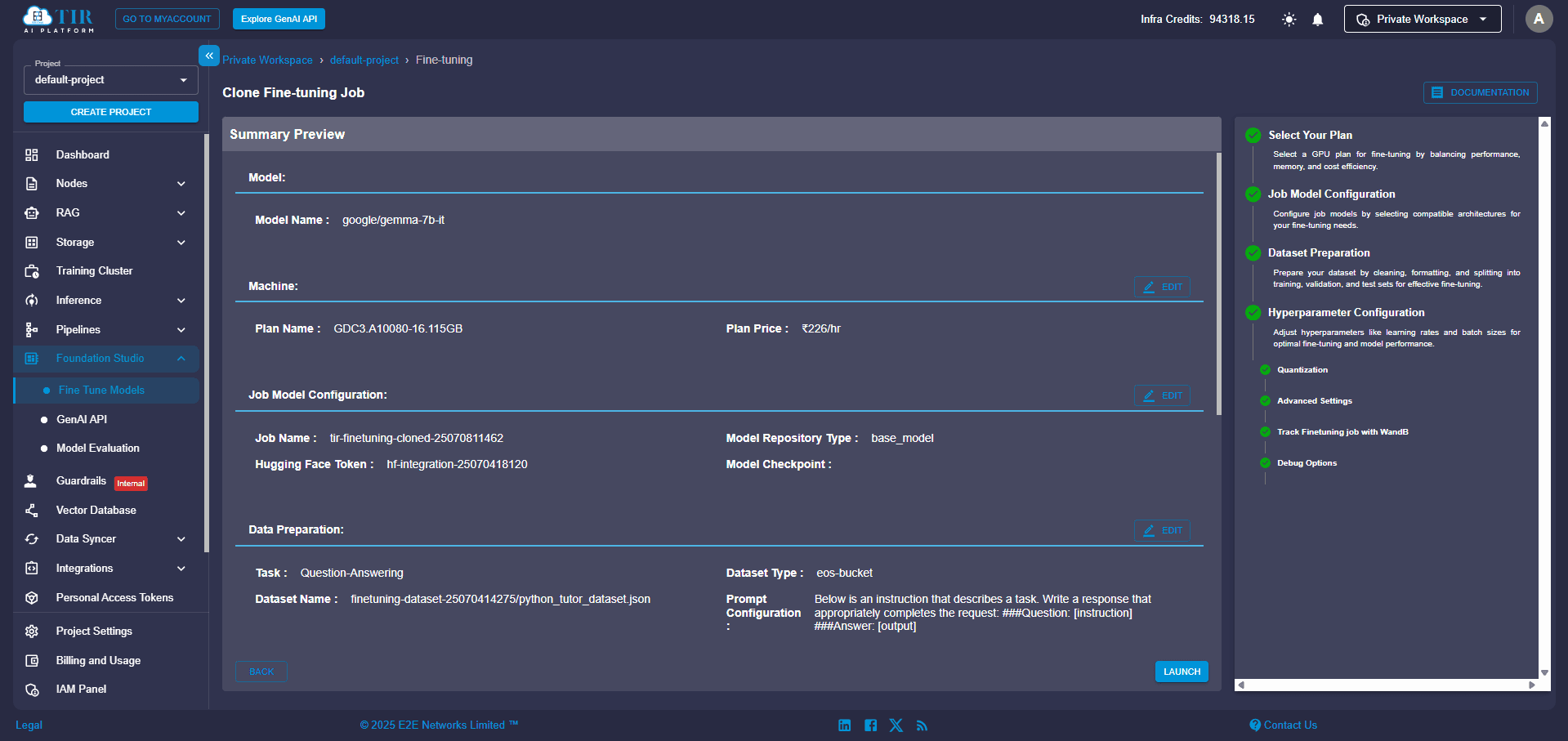Jump to Quantization step
The height and width of the screenshot is (741, 1568).
(x=1302, y=371)
